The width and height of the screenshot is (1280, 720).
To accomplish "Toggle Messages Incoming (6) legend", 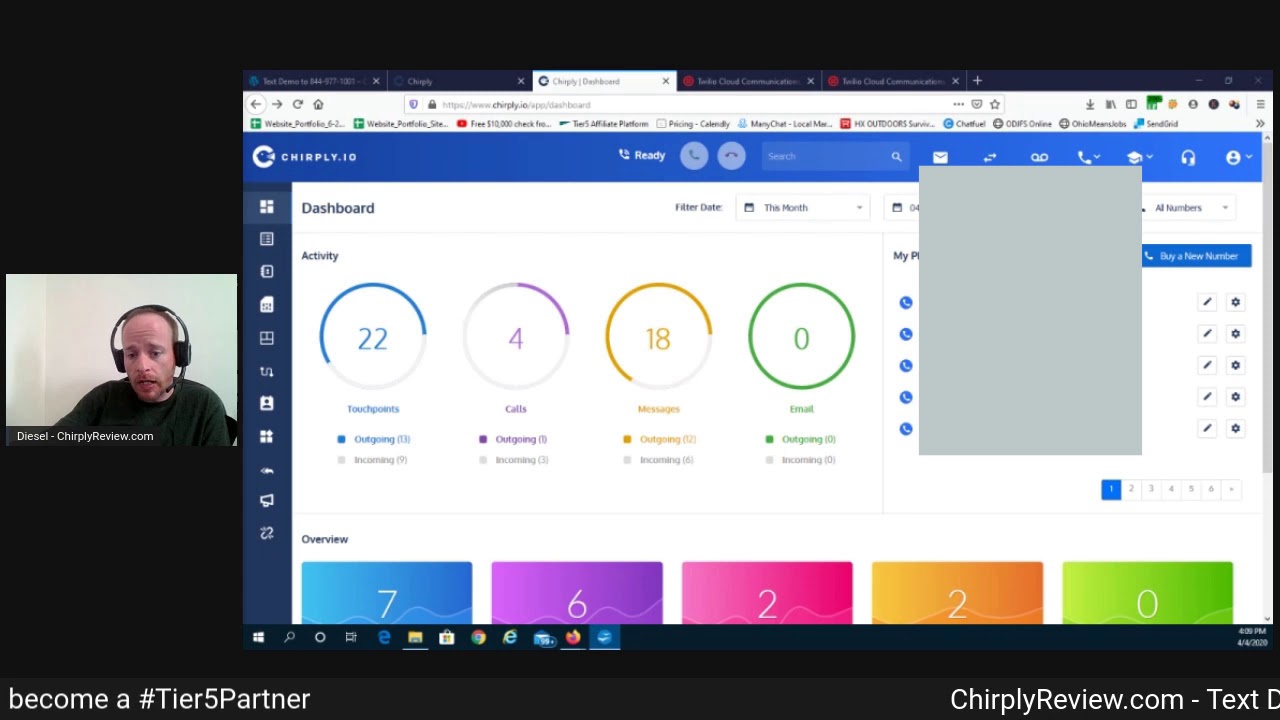I will pos(658,460).
